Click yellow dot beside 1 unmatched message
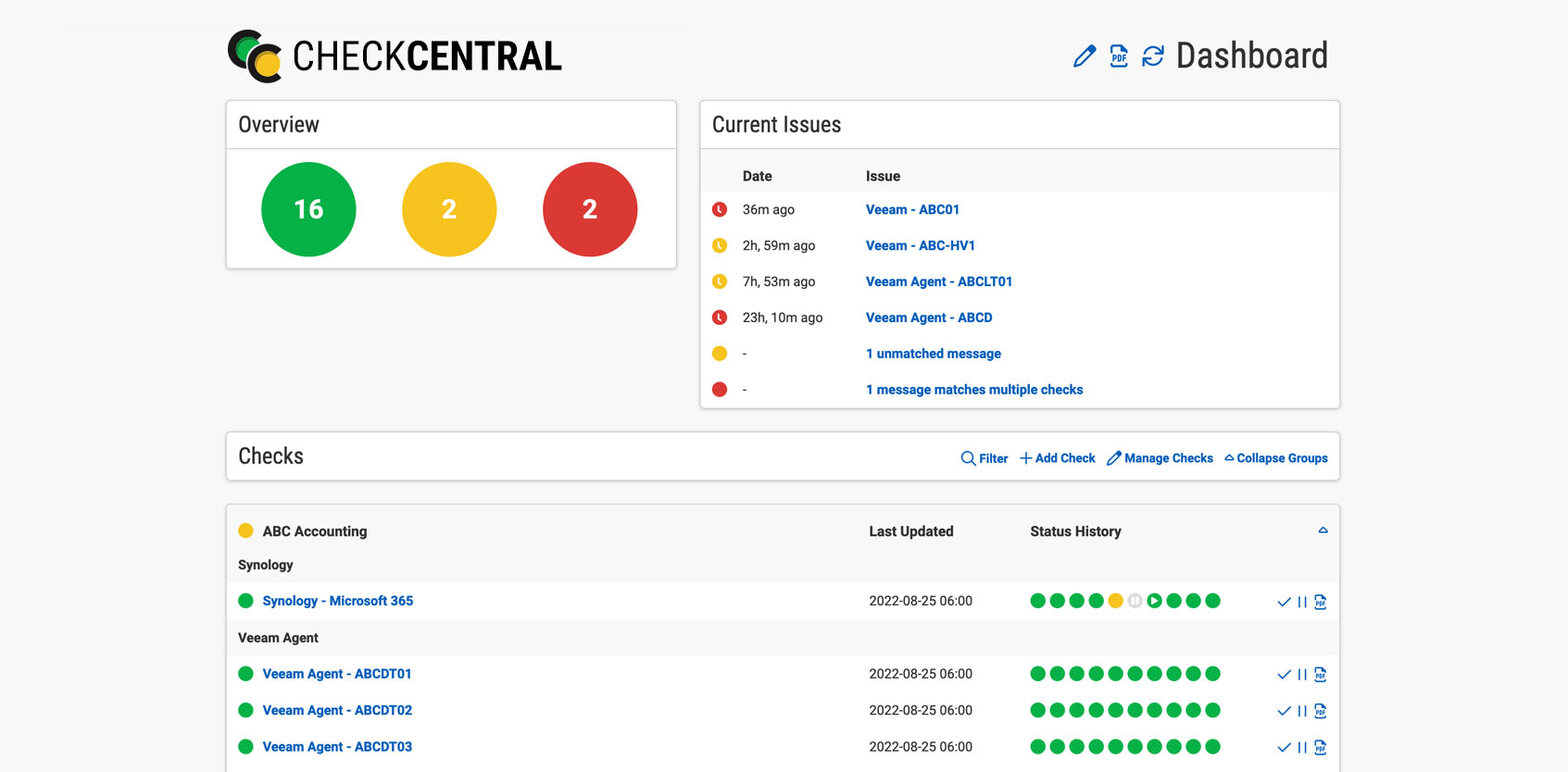 coord(720,354)
